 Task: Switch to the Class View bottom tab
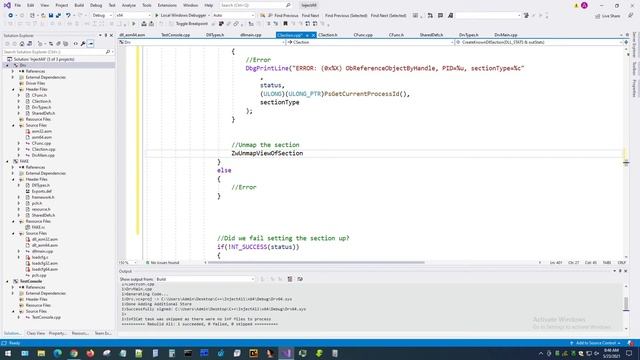(x=36, y=333)
